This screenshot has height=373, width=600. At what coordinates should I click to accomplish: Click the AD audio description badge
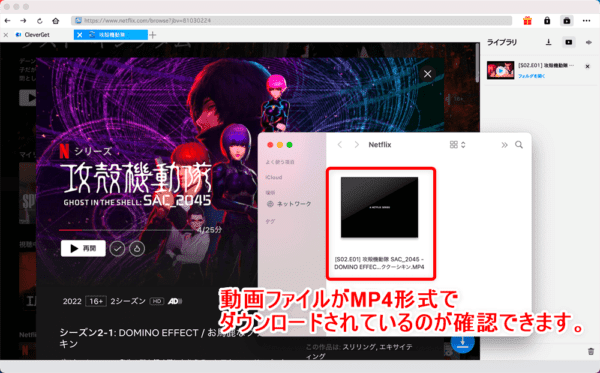(174, 301)
